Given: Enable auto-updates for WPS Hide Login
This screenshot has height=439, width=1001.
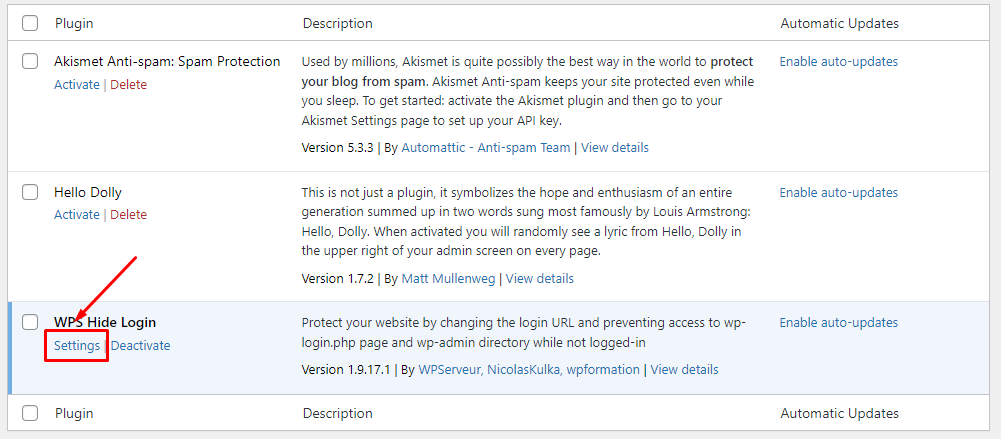Looking at the screenshot, I should point(838,323).
